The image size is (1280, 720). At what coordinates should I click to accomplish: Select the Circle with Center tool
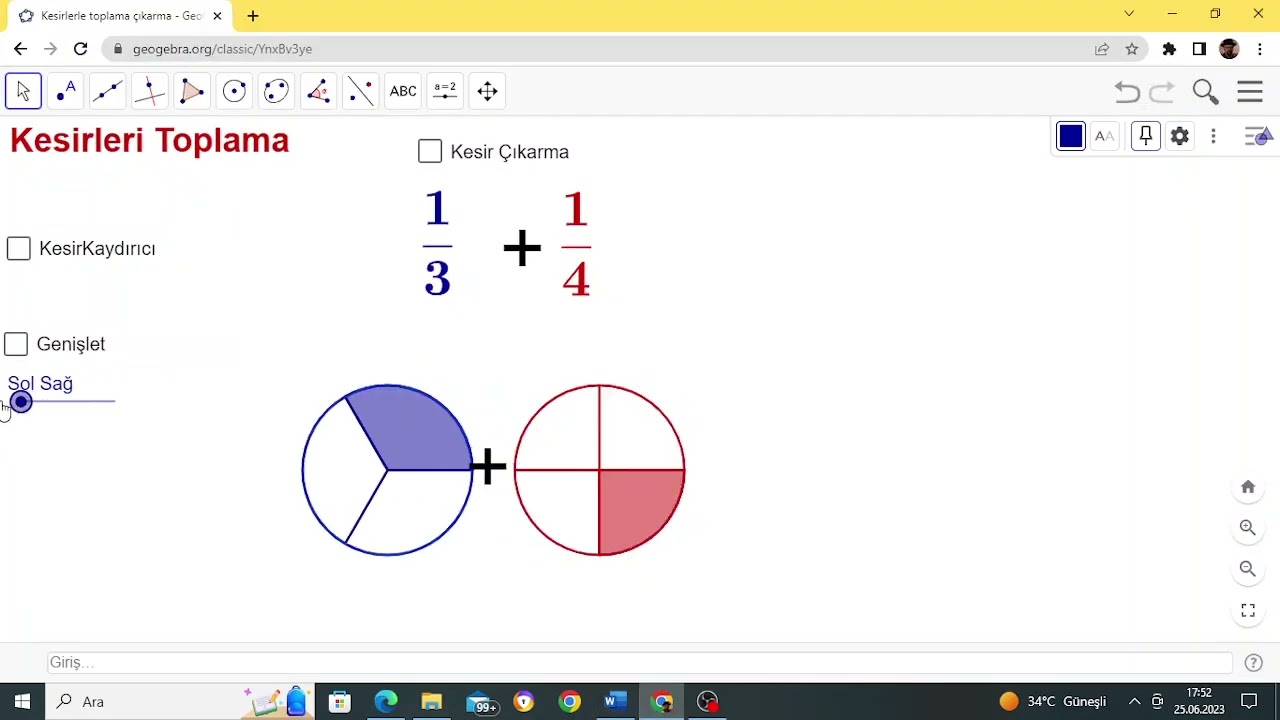[x=234, y=91]
